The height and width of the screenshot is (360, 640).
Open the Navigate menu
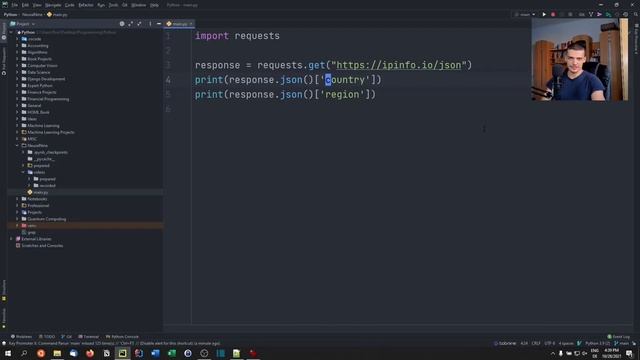pos(53,5)
